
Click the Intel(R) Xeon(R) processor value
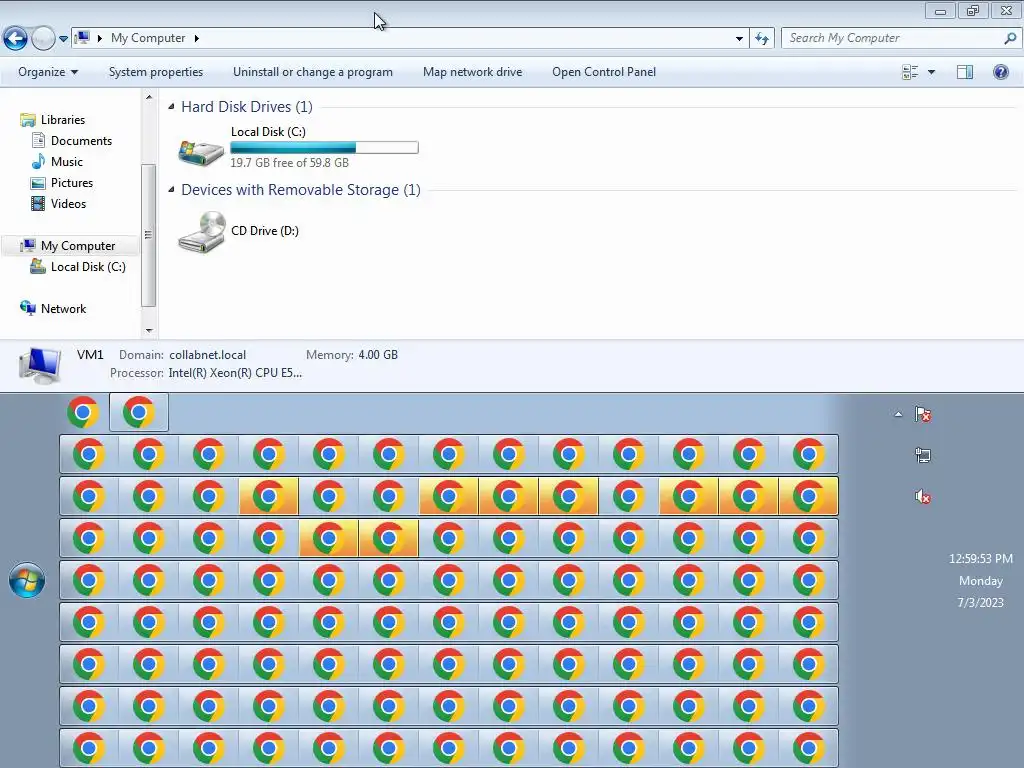point(235,373)
